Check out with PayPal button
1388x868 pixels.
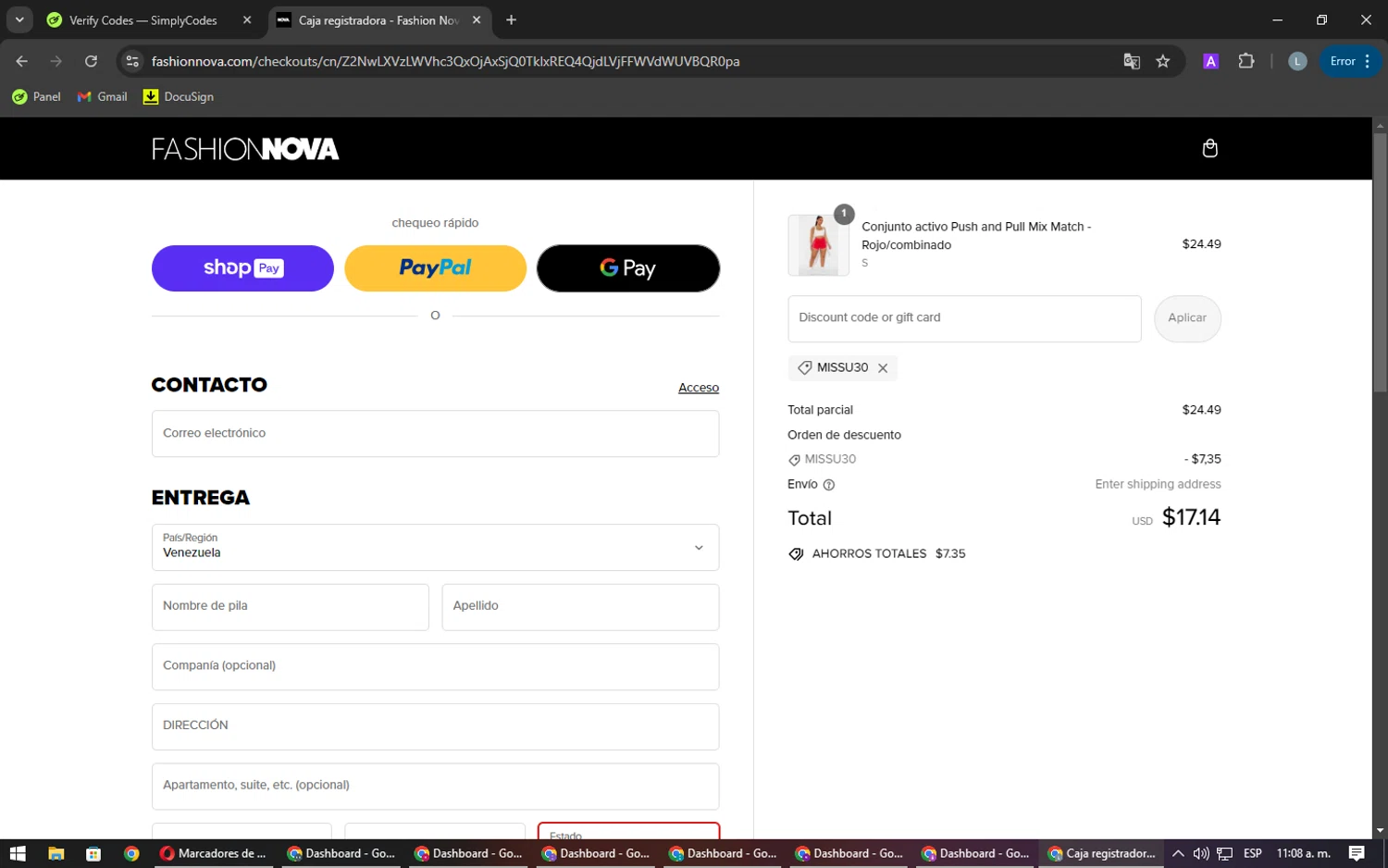(435, 268)
